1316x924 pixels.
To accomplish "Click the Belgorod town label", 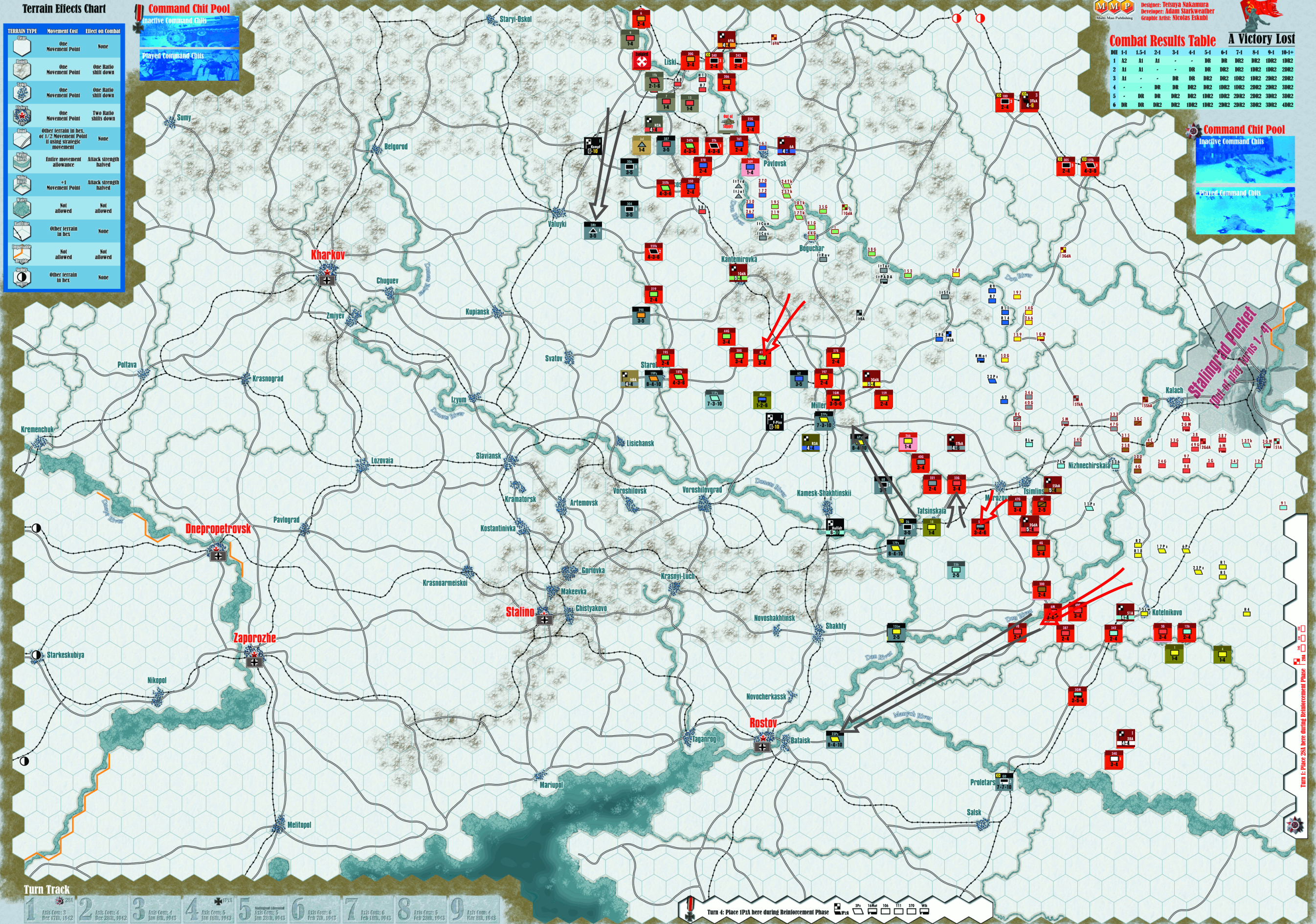I will (x=396, y=147).
